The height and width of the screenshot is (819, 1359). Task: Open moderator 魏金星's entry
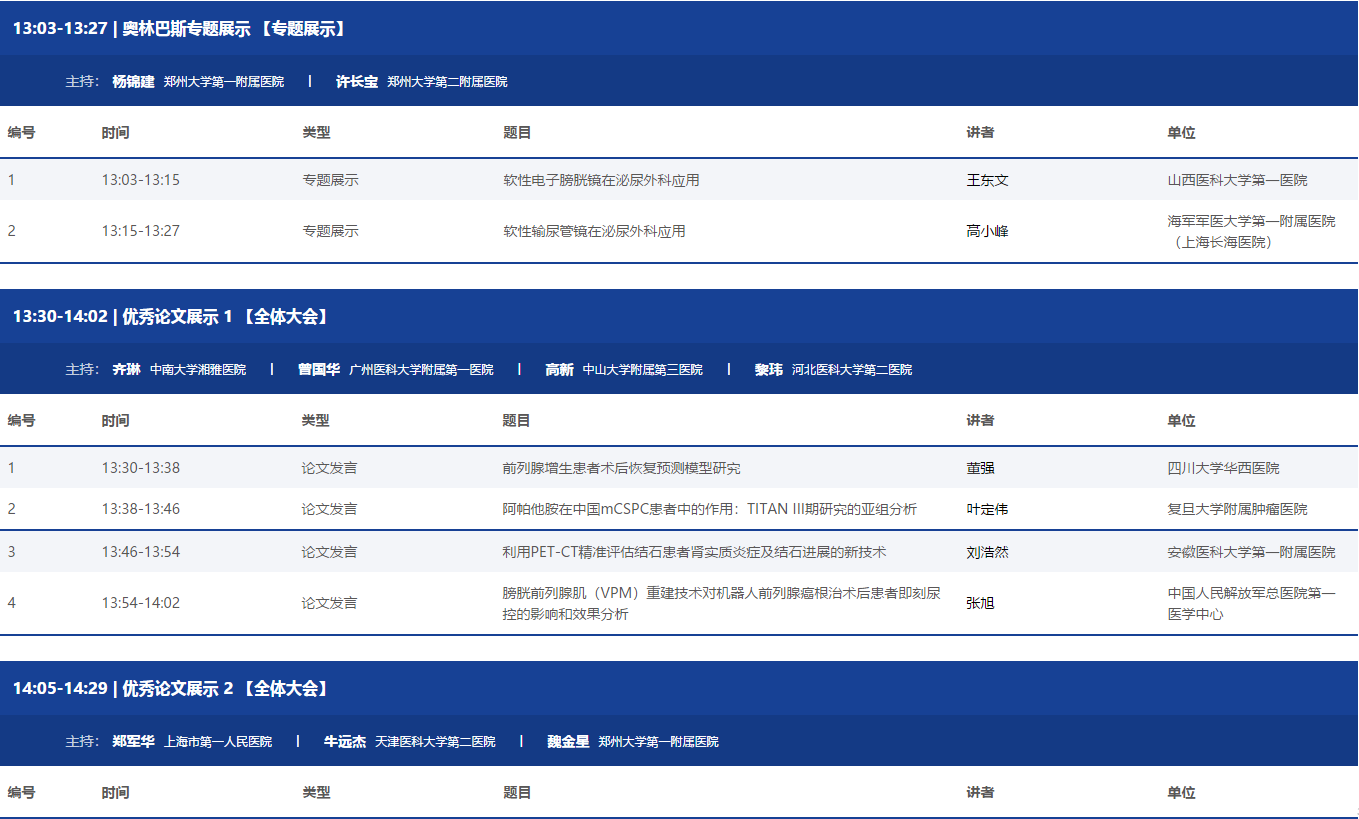(568, 742)
